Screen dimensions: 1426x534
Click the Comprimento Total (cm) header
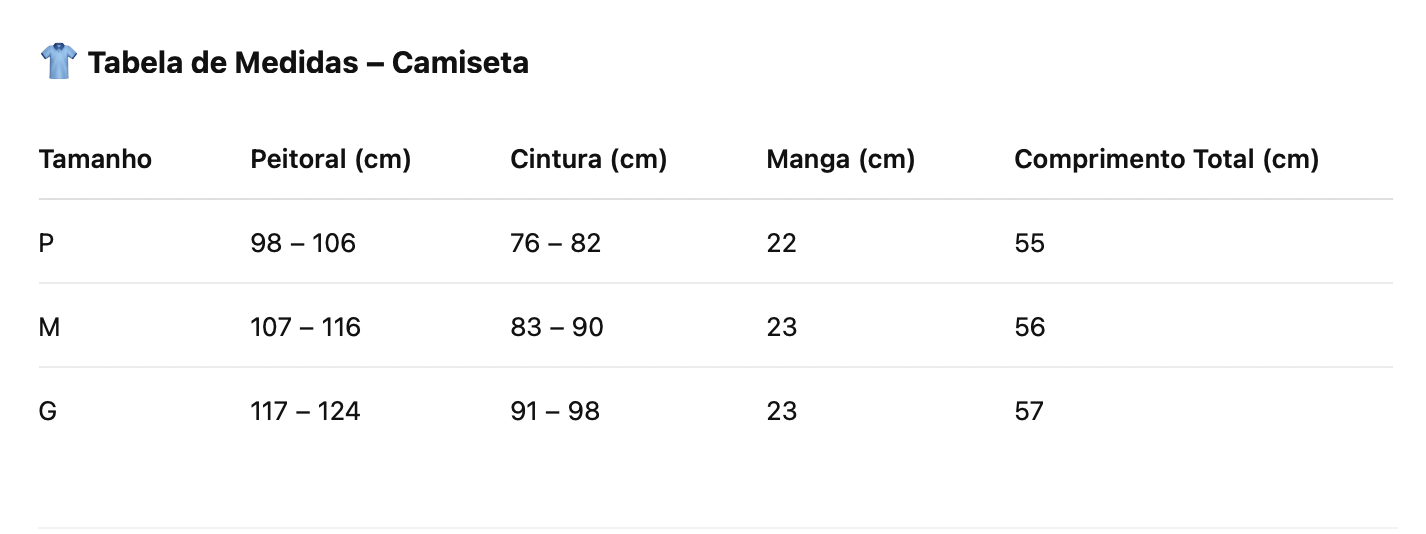1166,159
